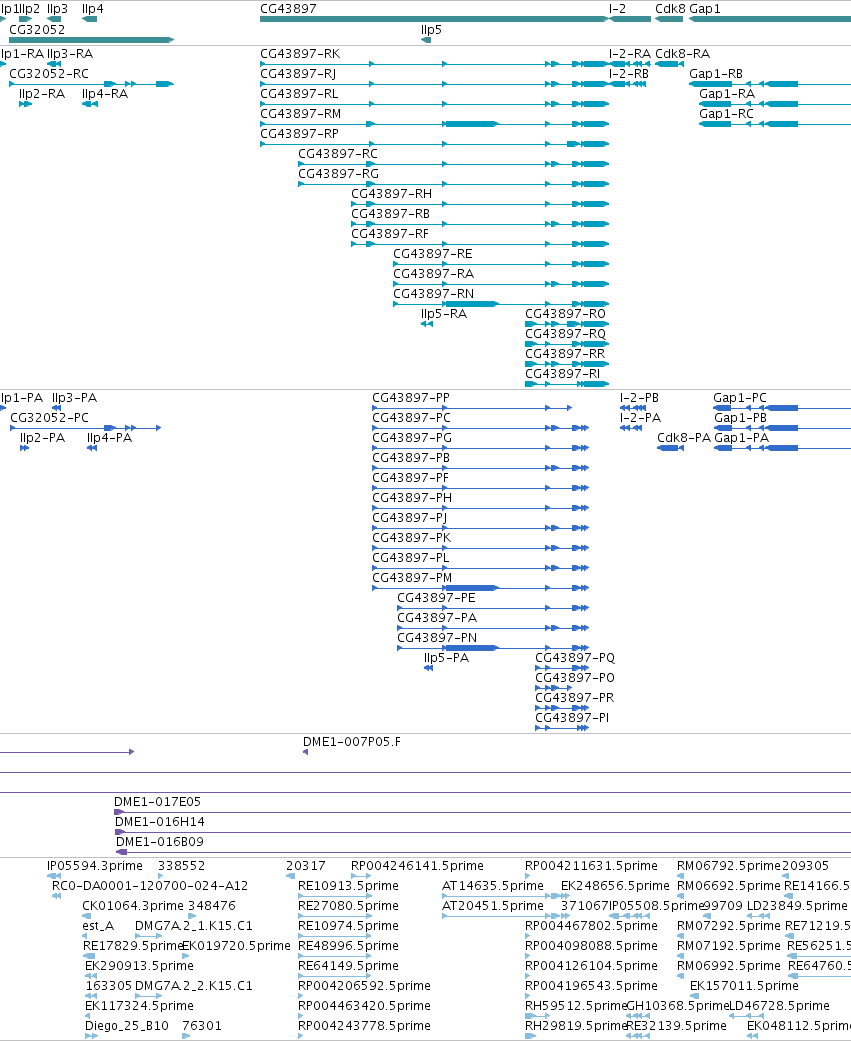Select the RP004467802.5prime EST
Viewport: 851px width, 1041px height.
[591, 925]
